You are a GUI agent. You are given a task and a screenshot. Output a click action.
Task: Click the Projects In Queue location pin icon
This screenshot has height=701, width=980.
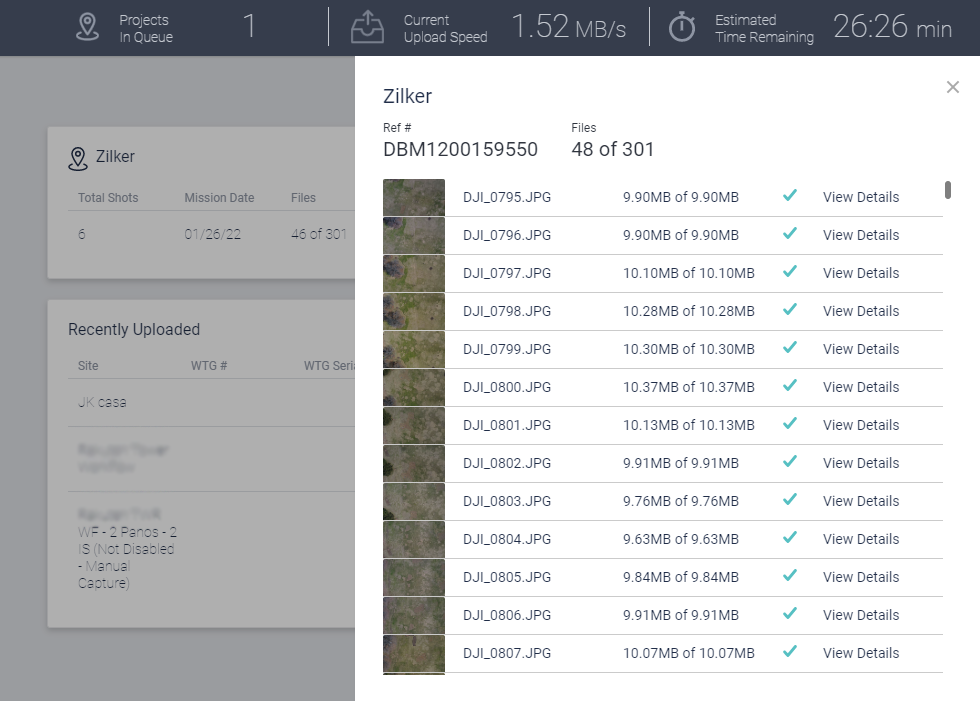click(88, 27)
